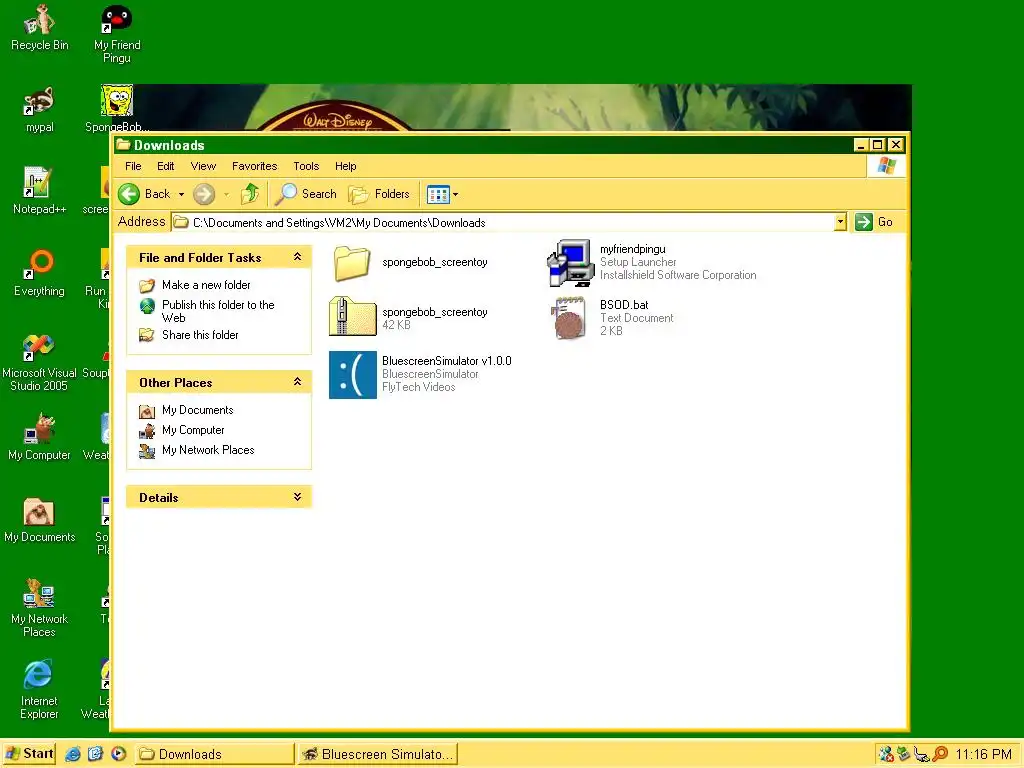Click Downloads taskbar button

pyautogui.click(x=214, y=754)
